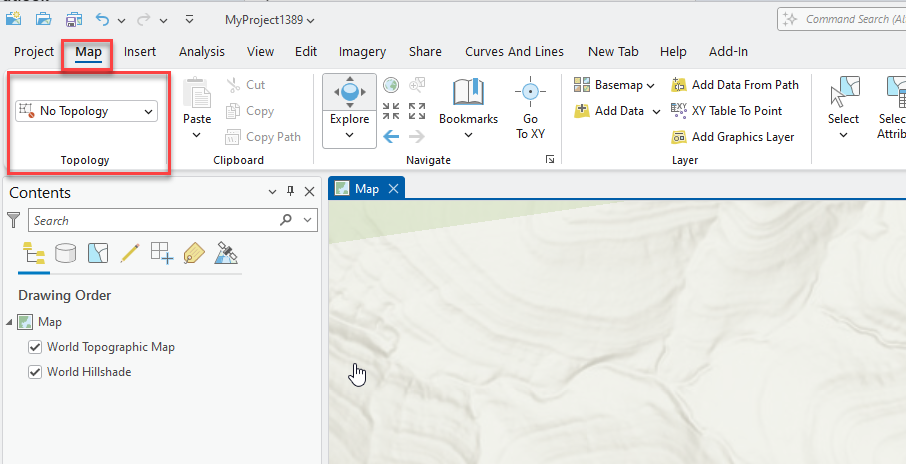906x464 pixels.
Task: Open the Analysis ribbon tab
Action: tap(202, 51)
